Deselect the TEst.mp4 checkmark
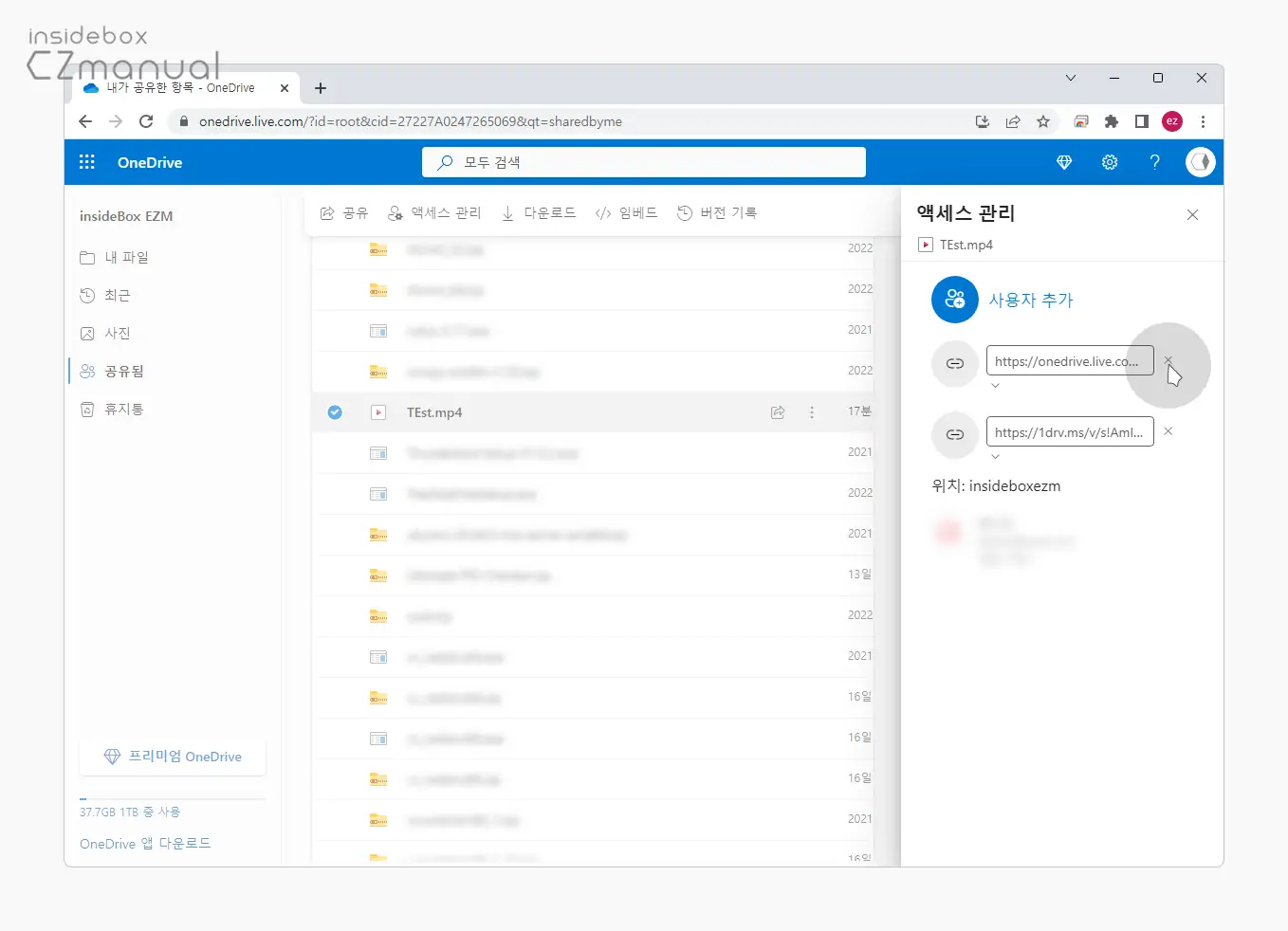 (x=335, y=412)
